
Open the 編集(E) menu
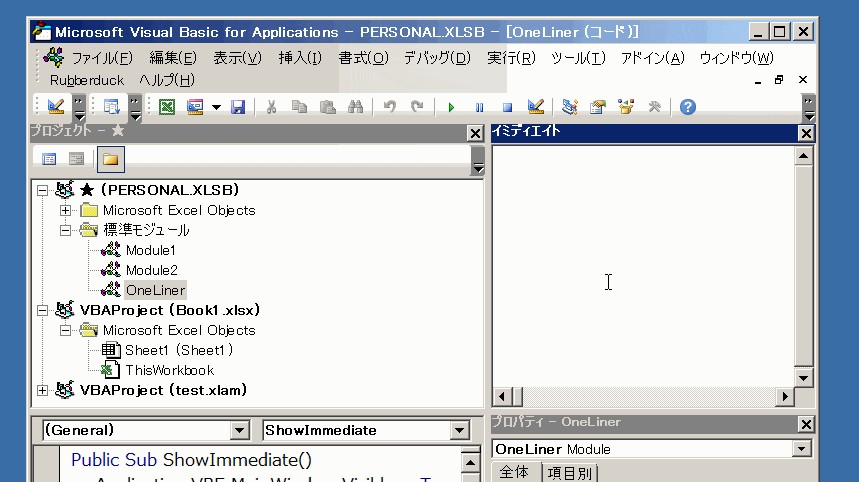tap(173, 58)
